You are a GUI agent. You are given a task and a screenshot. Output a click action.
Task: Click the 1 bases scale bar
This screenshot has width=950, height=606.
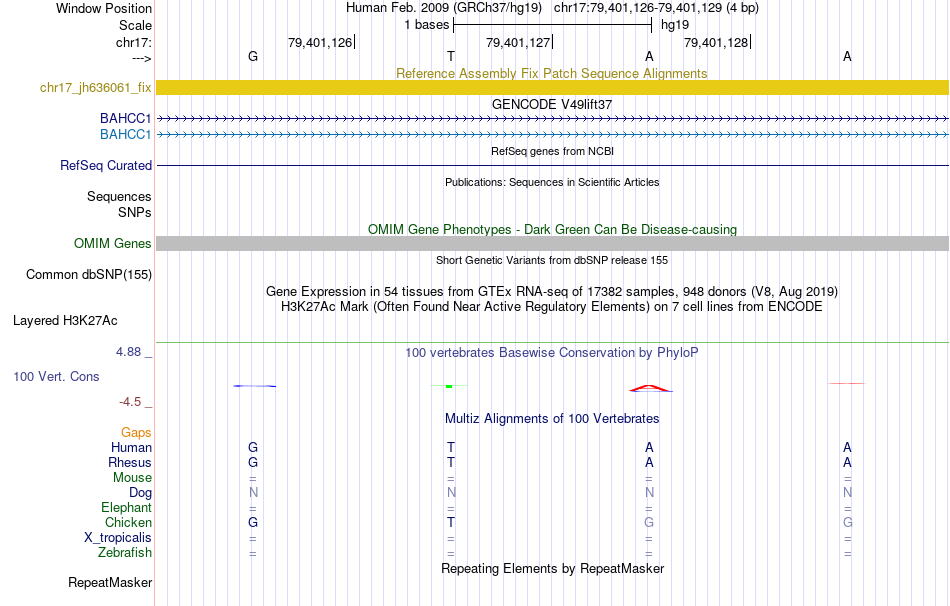tap(552, 25)
